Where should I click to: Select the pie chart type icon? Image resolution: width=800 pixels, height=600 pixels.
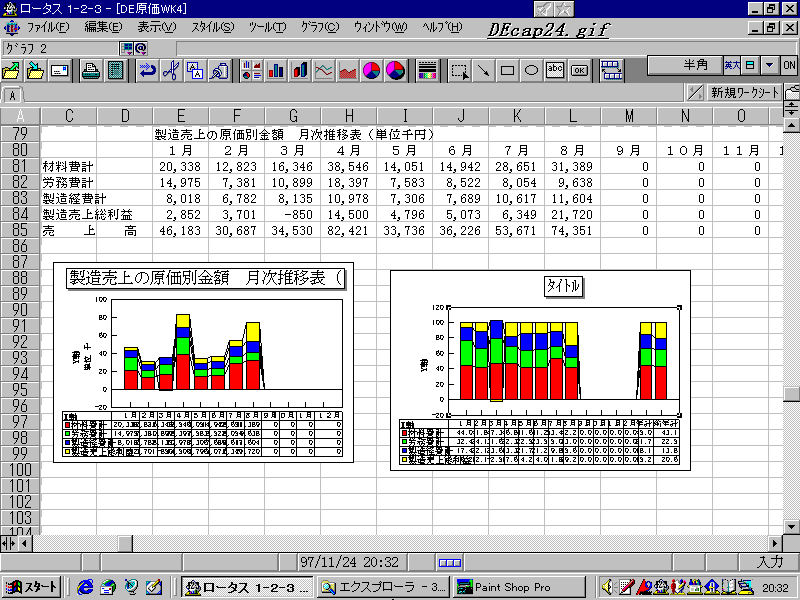pyautogui.click(x=372, y=70)
